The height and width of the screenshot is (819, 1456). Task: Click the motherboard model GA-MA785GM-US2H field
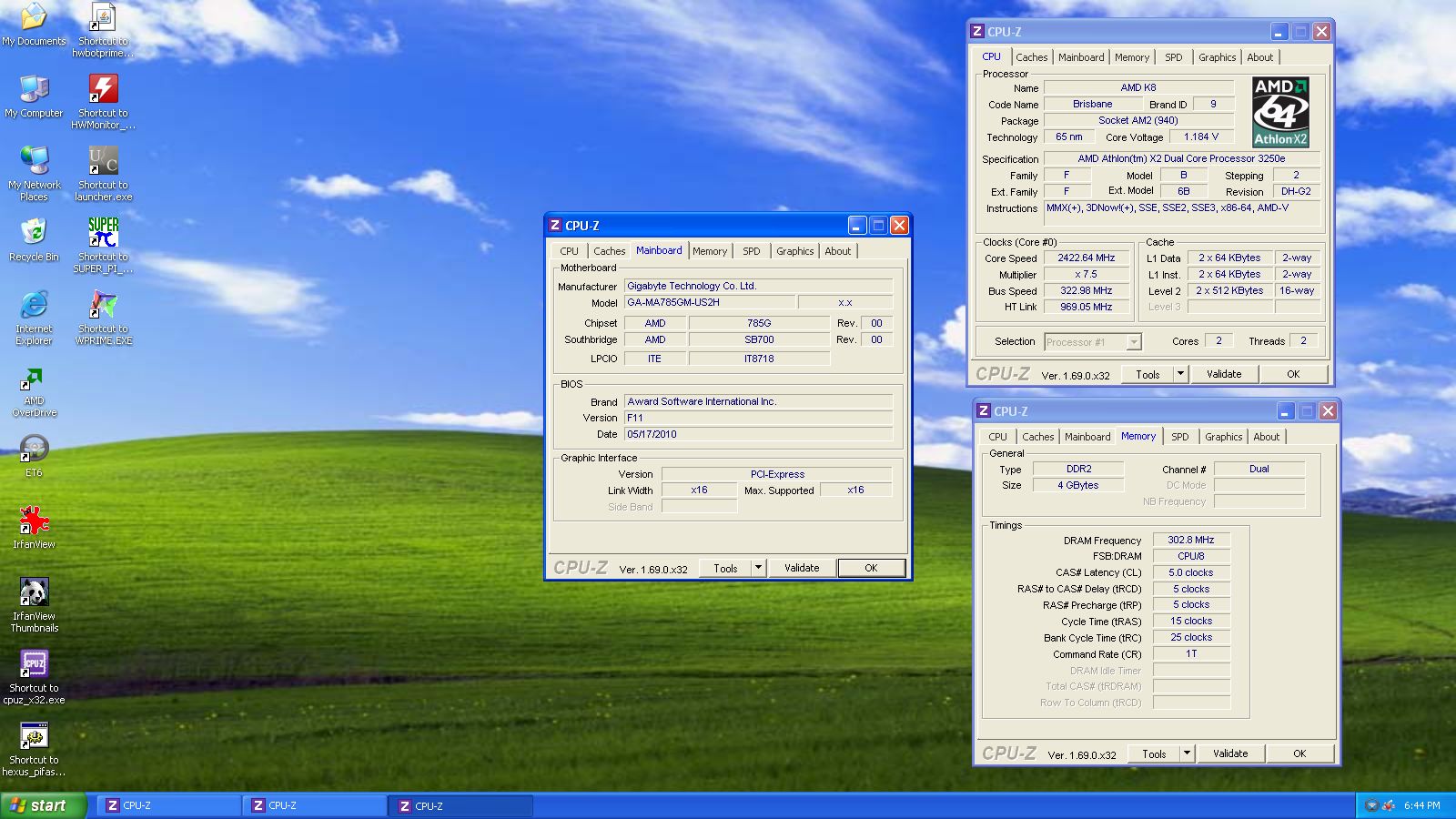point(709,302)
